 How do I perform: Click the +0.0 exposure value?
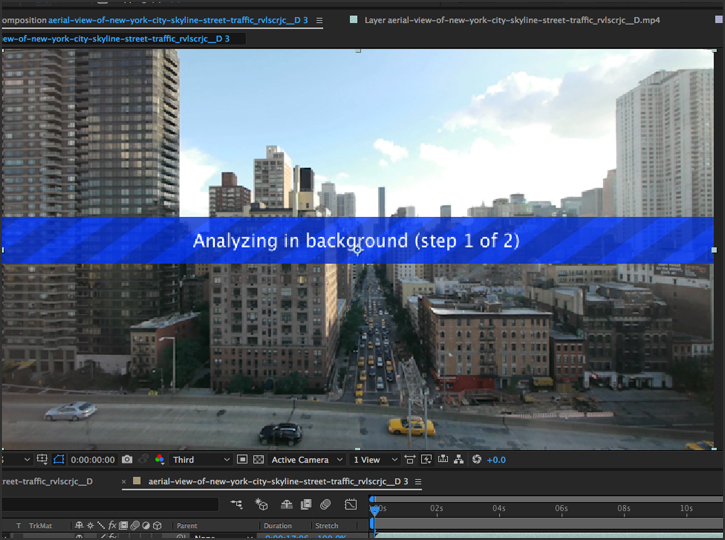point(496,460)
